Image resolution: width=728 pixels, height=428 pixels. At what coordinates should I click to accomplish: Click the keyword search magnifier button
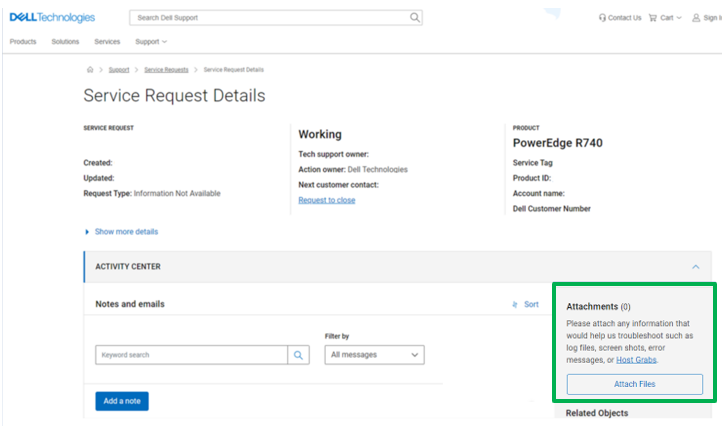pos(298,355)
